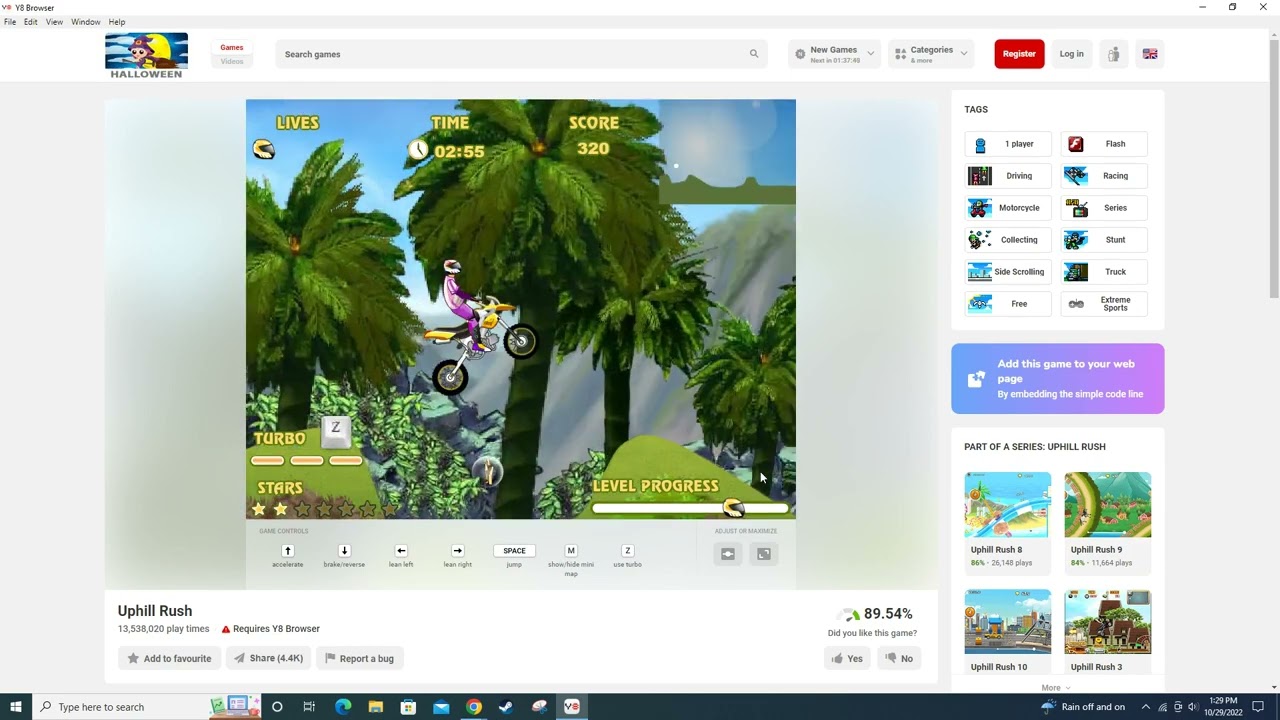The width and height of the screenshot is (1280, 720).
Task: Switch to the Games tab
Action: click(232, 47)
